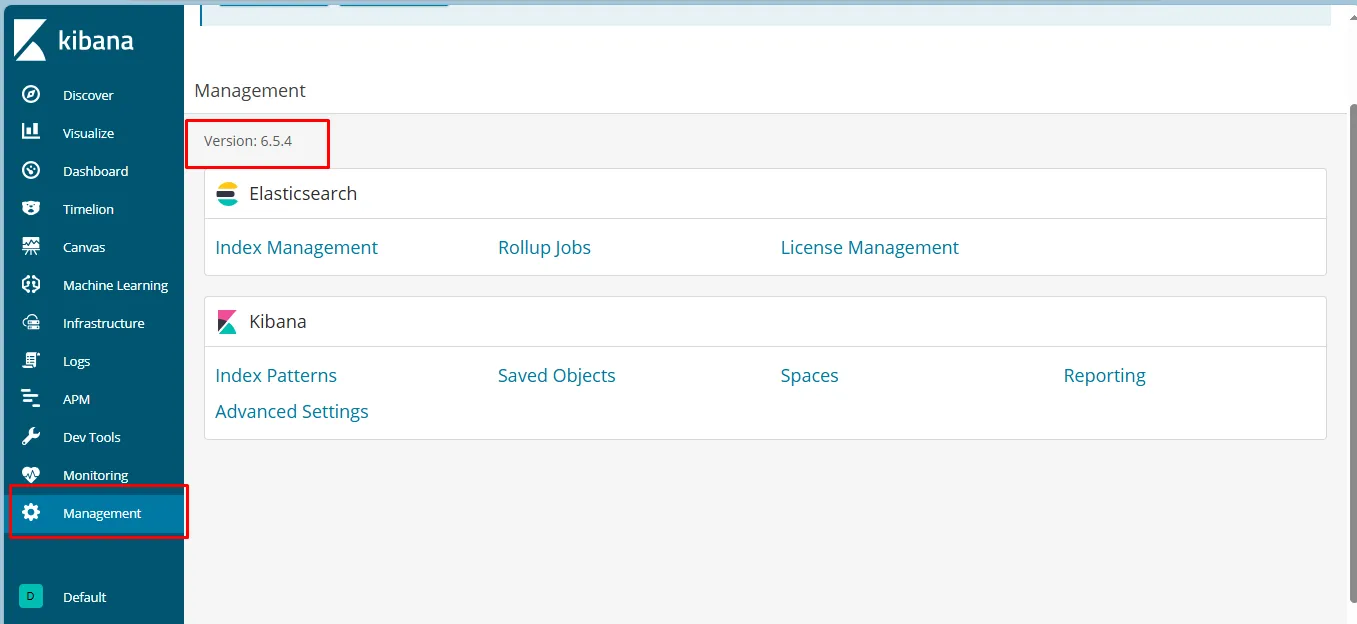
Task: Select Dev Tools in the sidebar
Action: click(91, 437)
